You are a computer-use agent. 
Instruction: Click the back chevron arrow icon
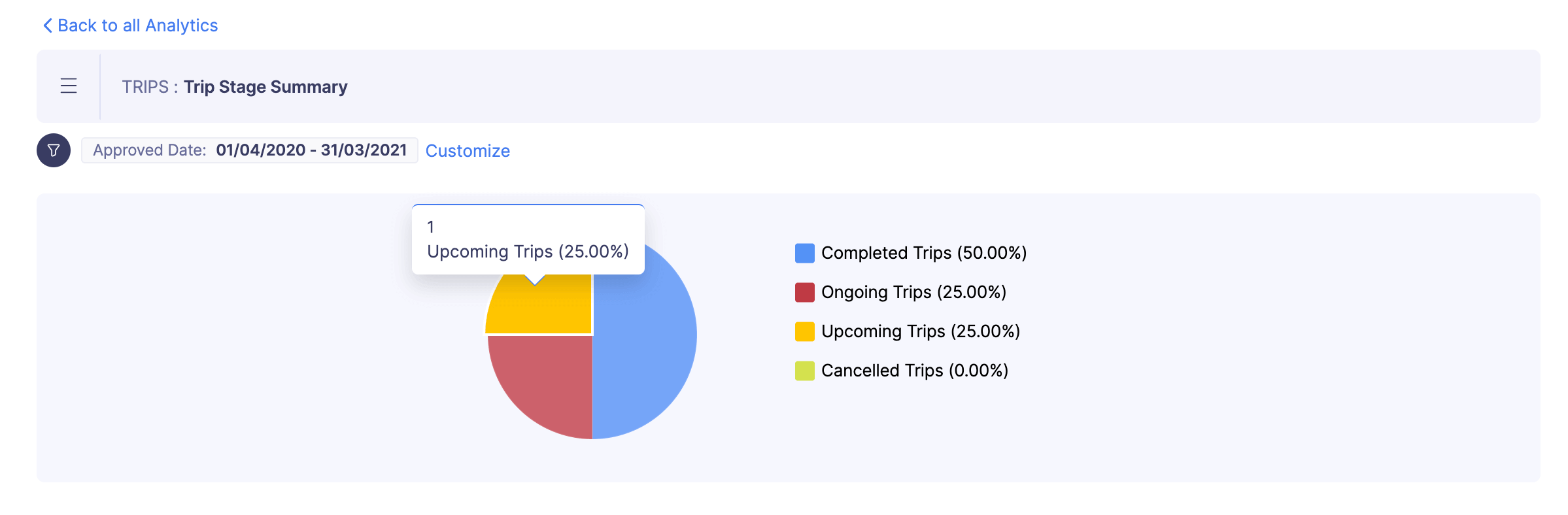tap(47, 25)
